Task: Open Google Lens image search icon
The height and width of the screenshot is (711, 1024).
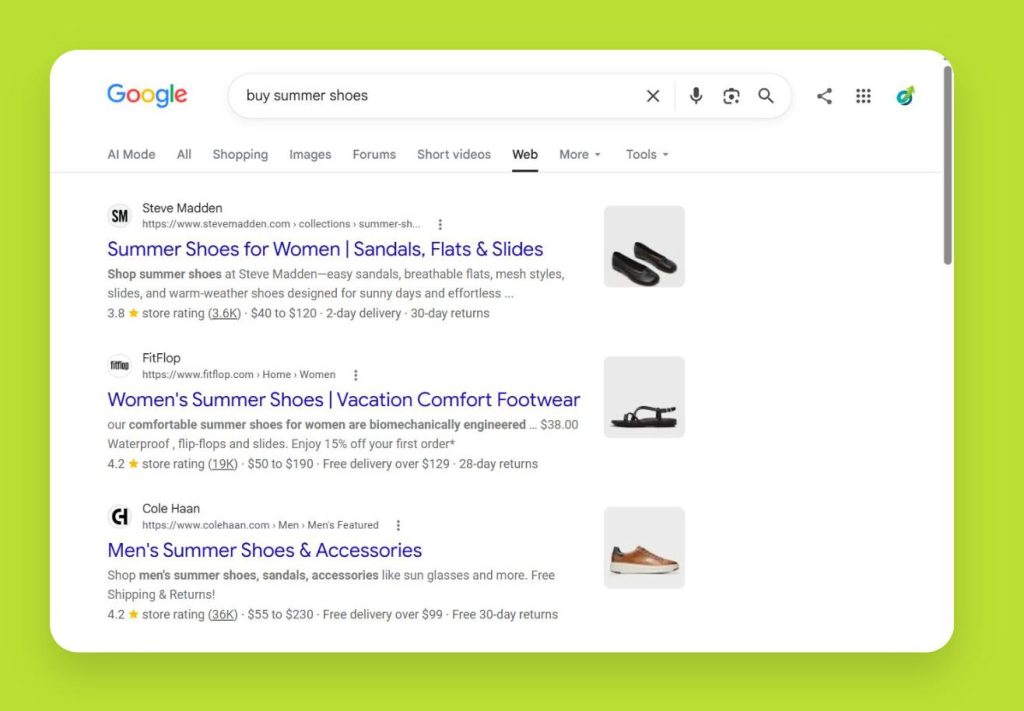Action: coord(731,96)
